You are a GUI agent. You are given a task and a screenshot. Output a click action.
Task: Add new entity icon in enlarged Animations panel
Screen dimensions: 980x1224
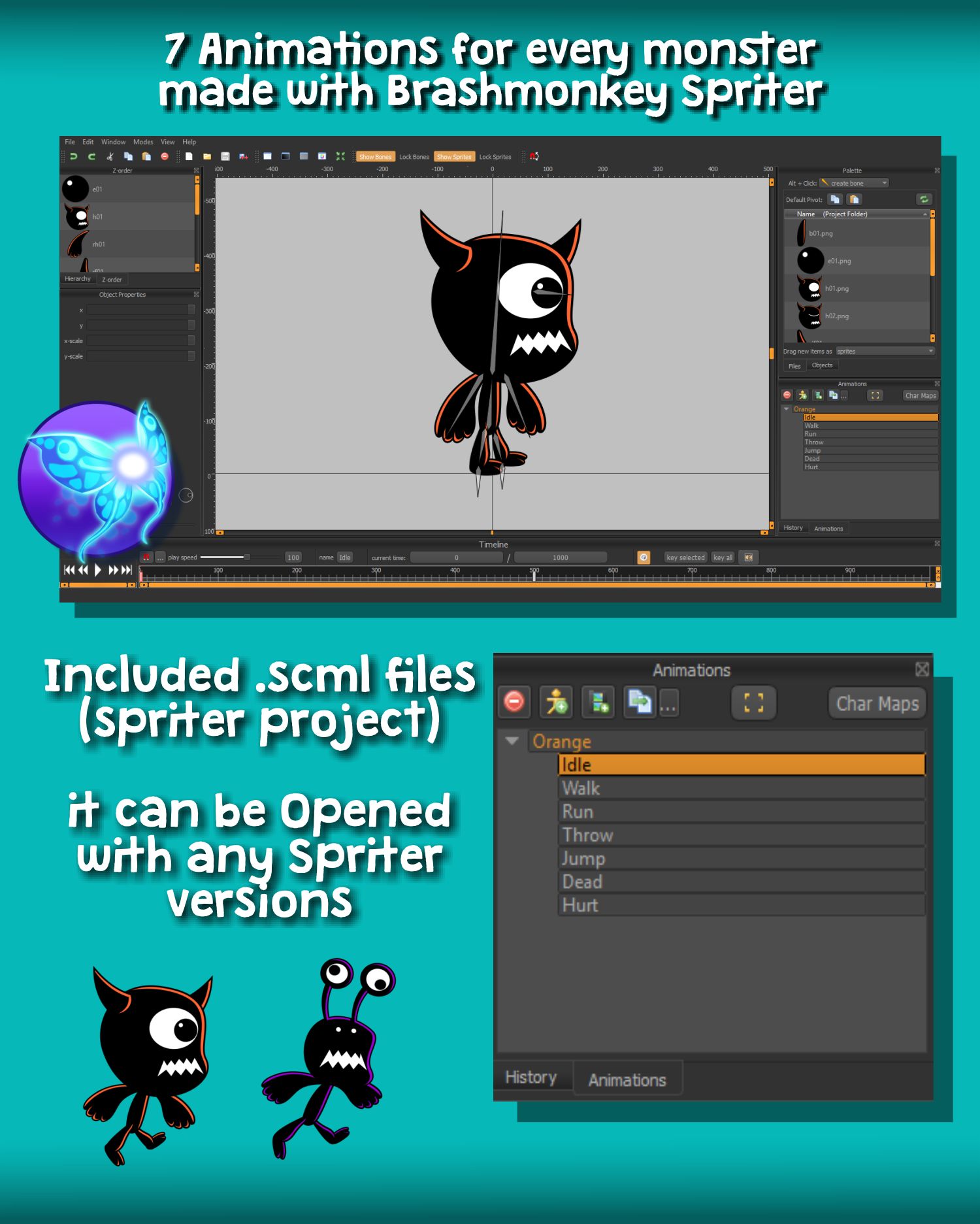(598, 703)
